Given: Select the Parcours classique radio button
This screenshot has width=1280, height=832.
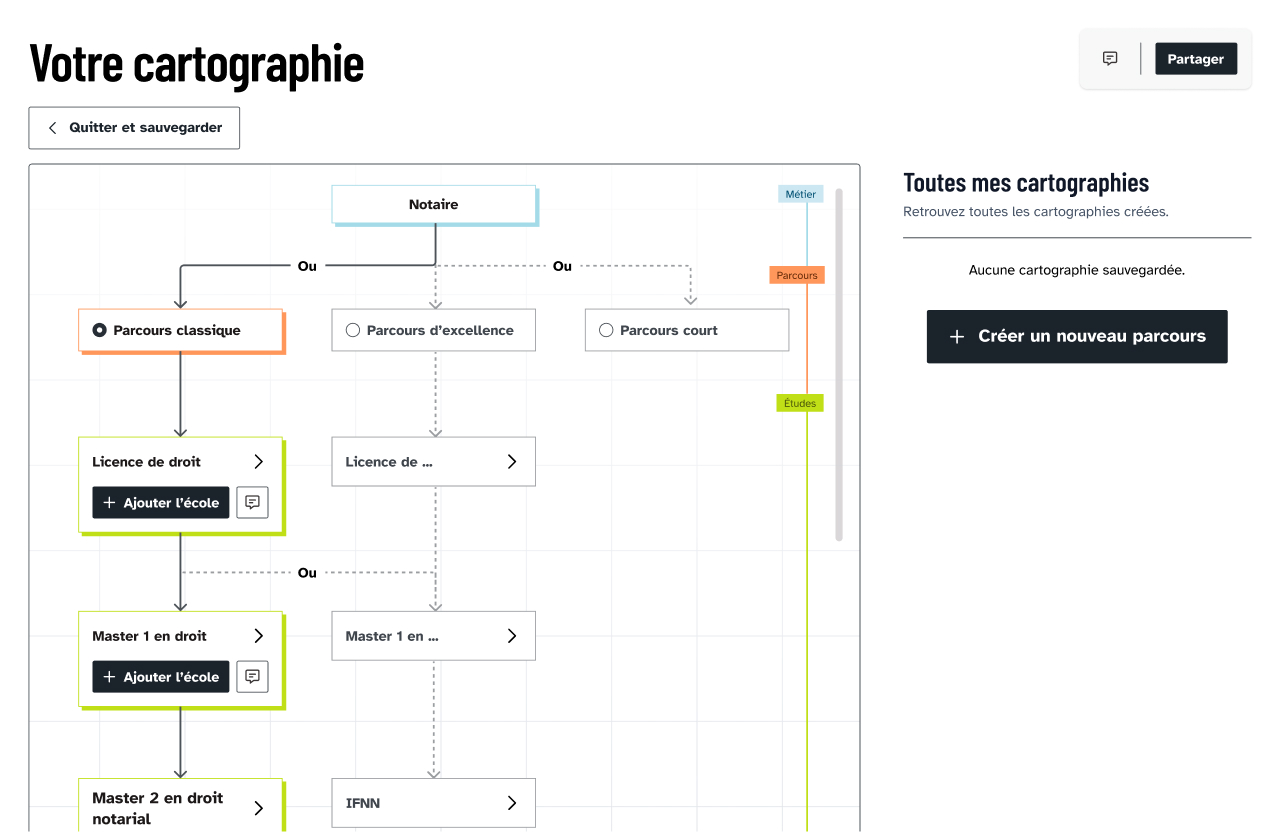Looking at the screenshot, I should (99, 330).
